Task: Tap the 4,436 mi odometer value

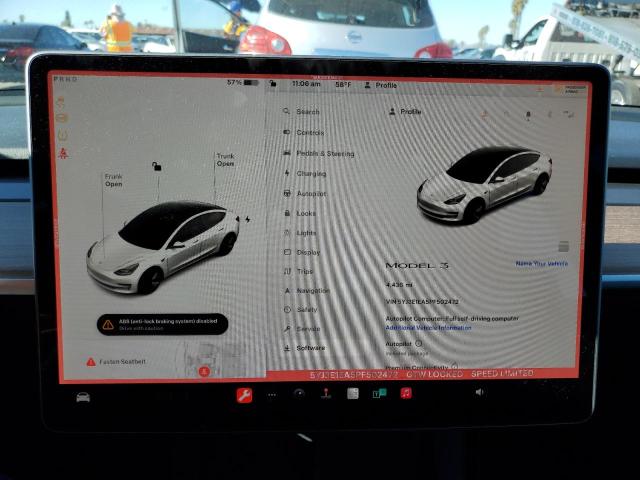Action: click(x=399, y=284)
